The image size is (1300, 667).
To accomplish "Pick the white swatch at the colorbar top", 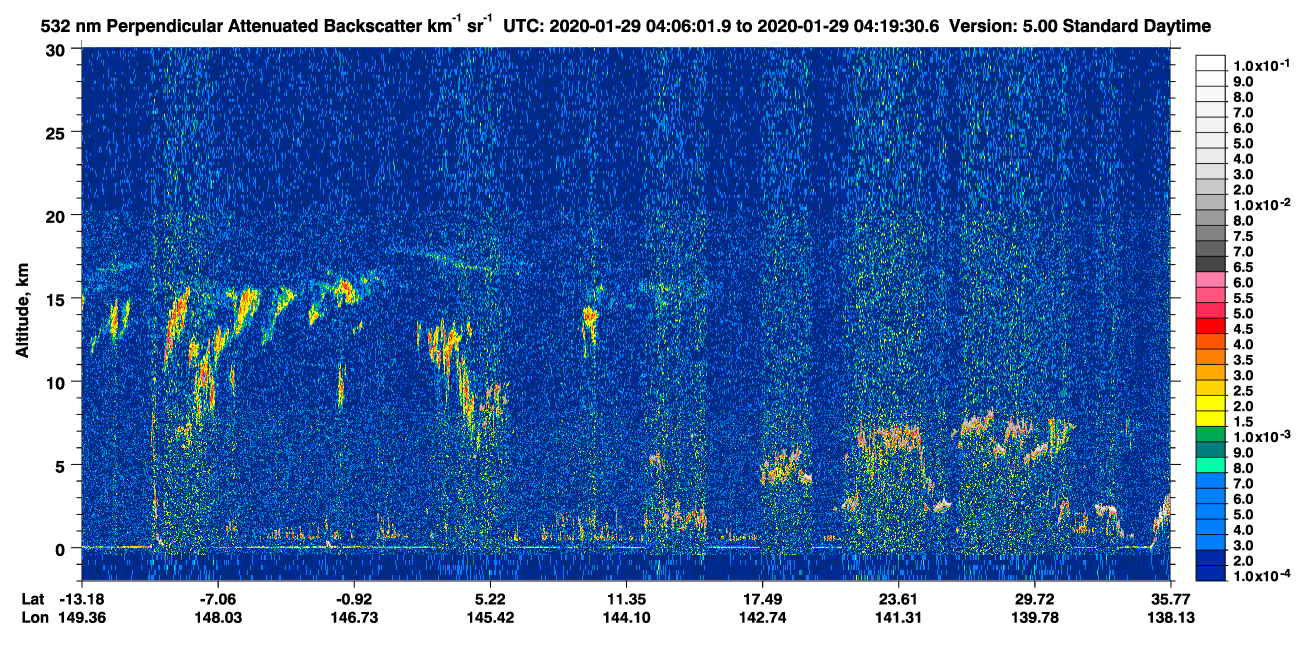I will tap(1212, 62).
